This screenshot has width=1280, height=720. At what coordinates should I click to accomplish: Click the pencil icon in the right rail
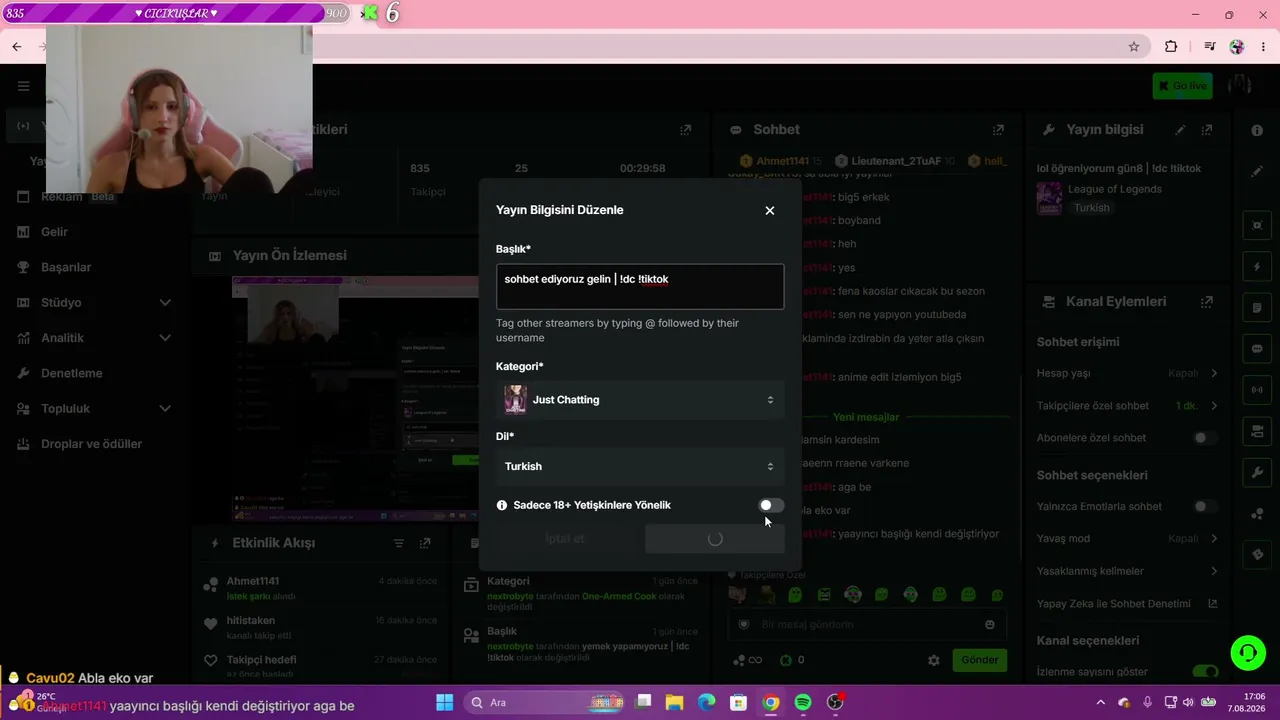tap(1257, 172)
